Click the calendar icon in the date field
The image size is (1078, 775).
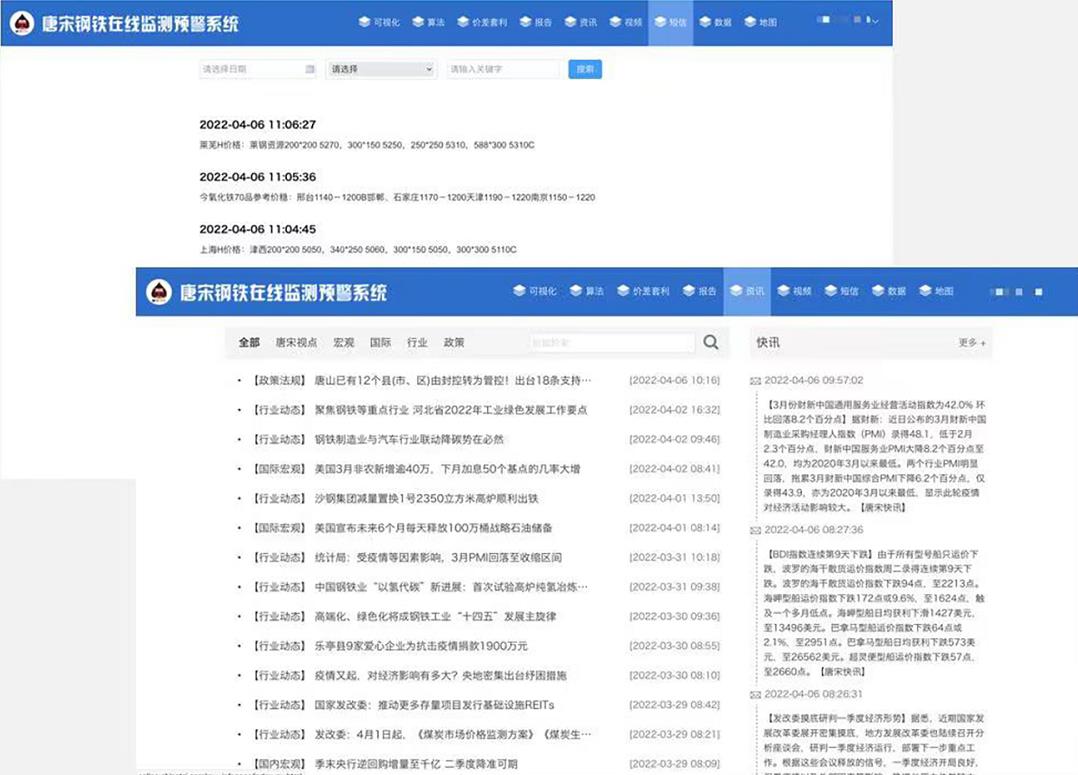(310, 70)
